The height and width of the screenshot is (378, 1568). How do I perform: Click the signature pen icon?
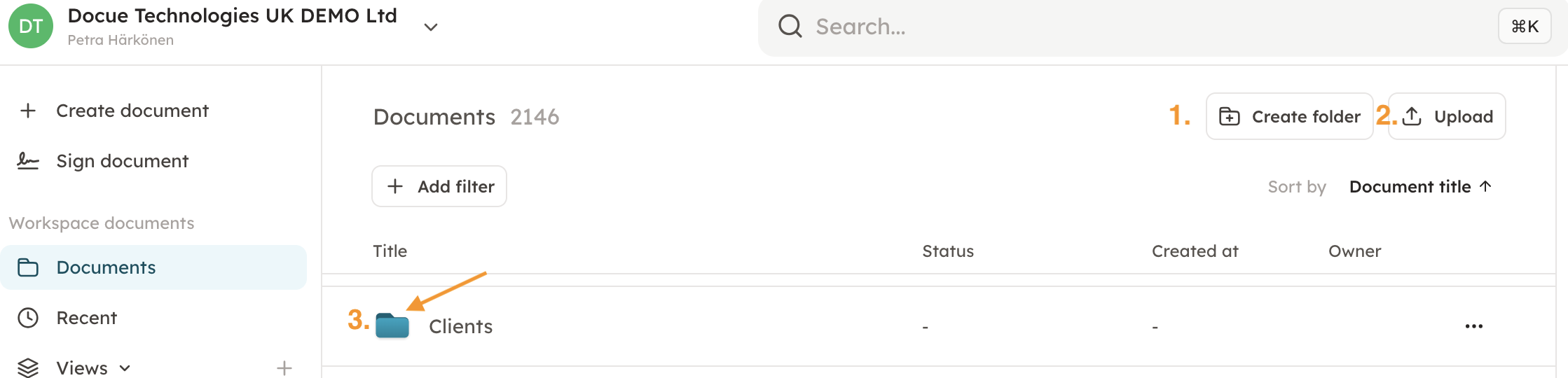[x=28, y=161]
